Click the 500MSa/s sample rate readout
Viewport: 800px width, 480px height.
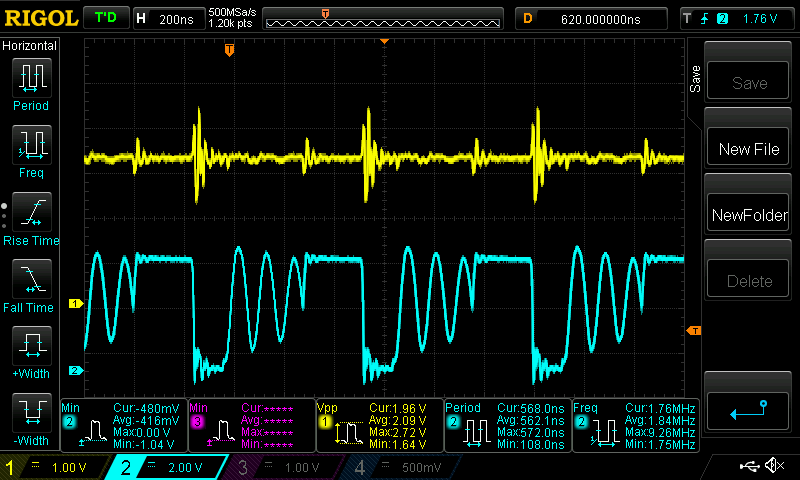click(232, 12)
